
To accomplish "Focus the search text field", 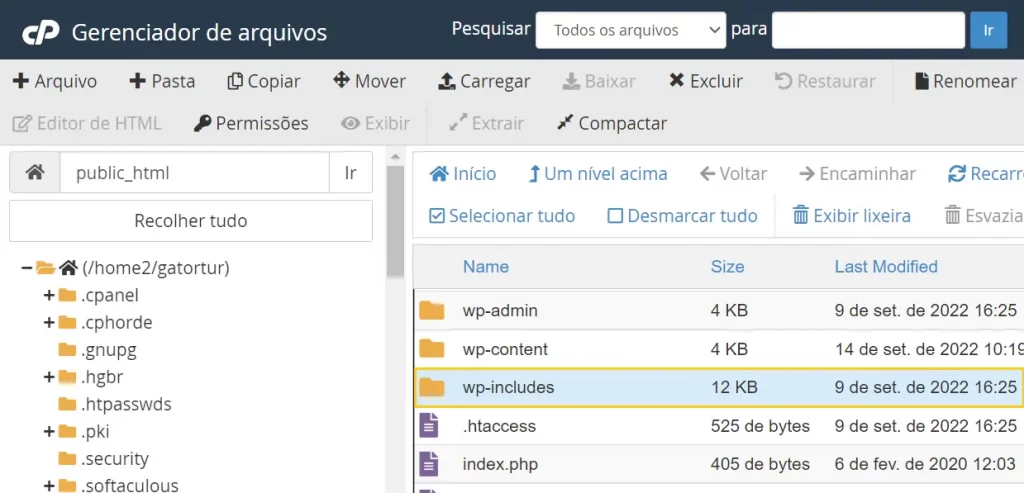I will point(868,30).
